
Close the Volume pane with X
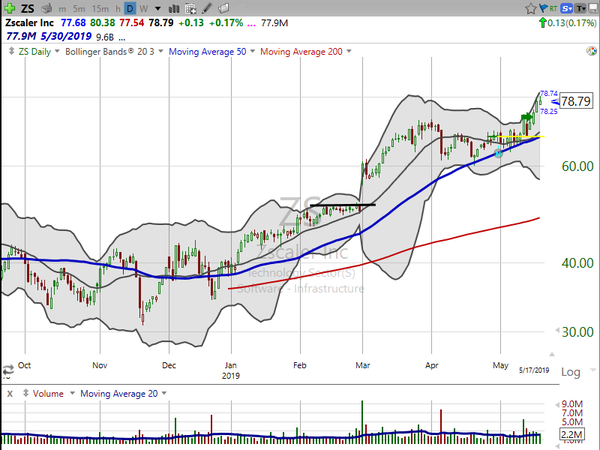point(10,394)
